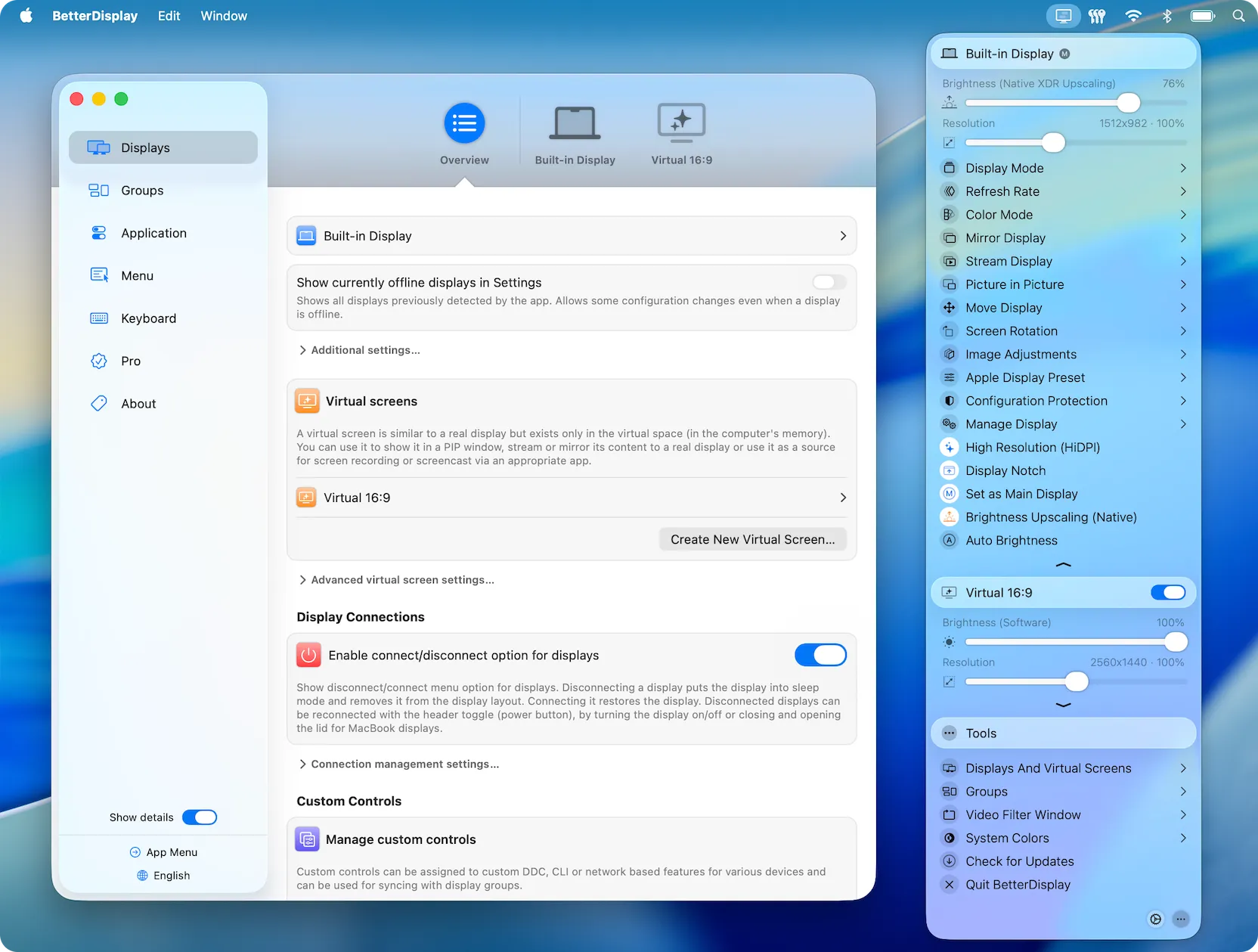The height and width of the screenshot is (952, 1258).
Task: Open the settings gear in the display menu panel
Action: (1155, 919)
